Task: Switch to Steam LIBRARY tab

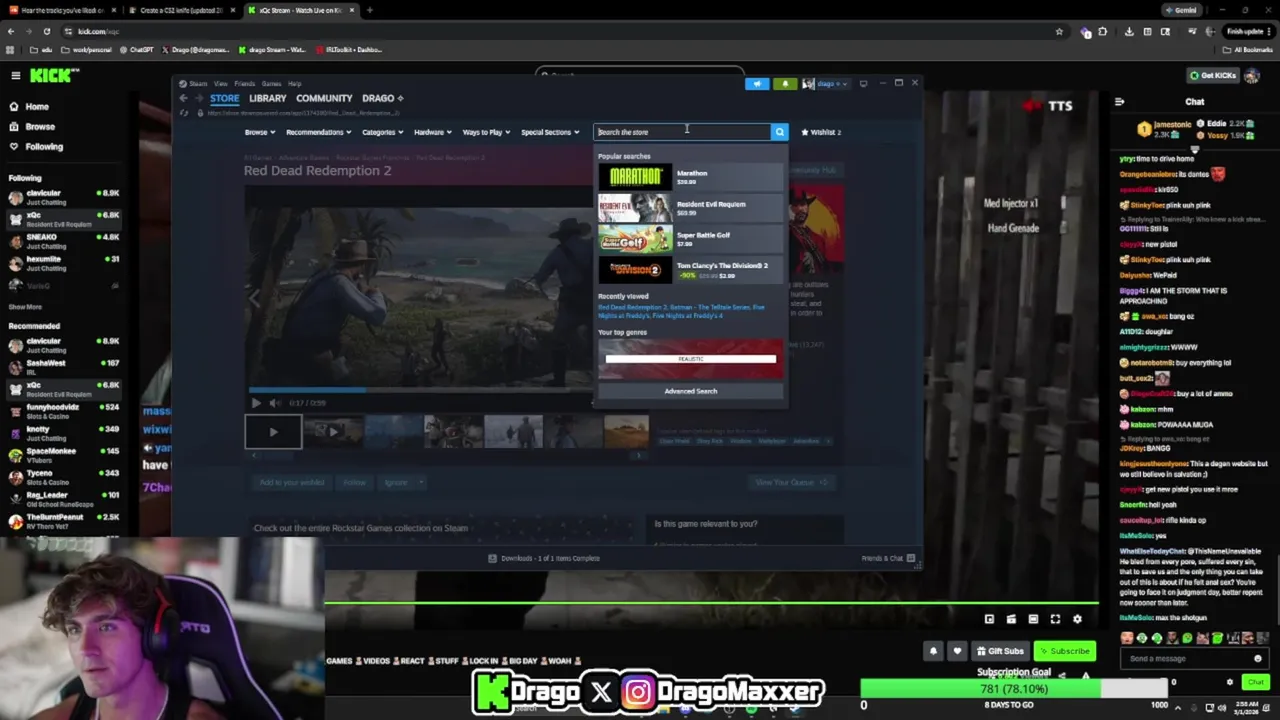Action: pyautogui.click(x=267, y=98)
